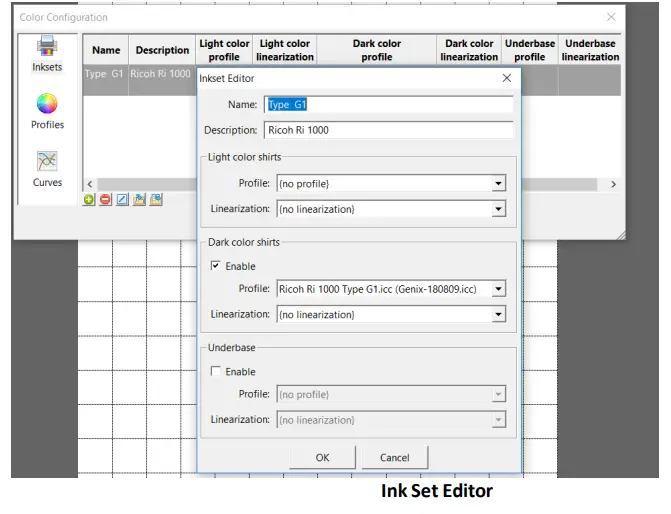
Task: Click the Light color linearization column header
Action: click(285, 50)
